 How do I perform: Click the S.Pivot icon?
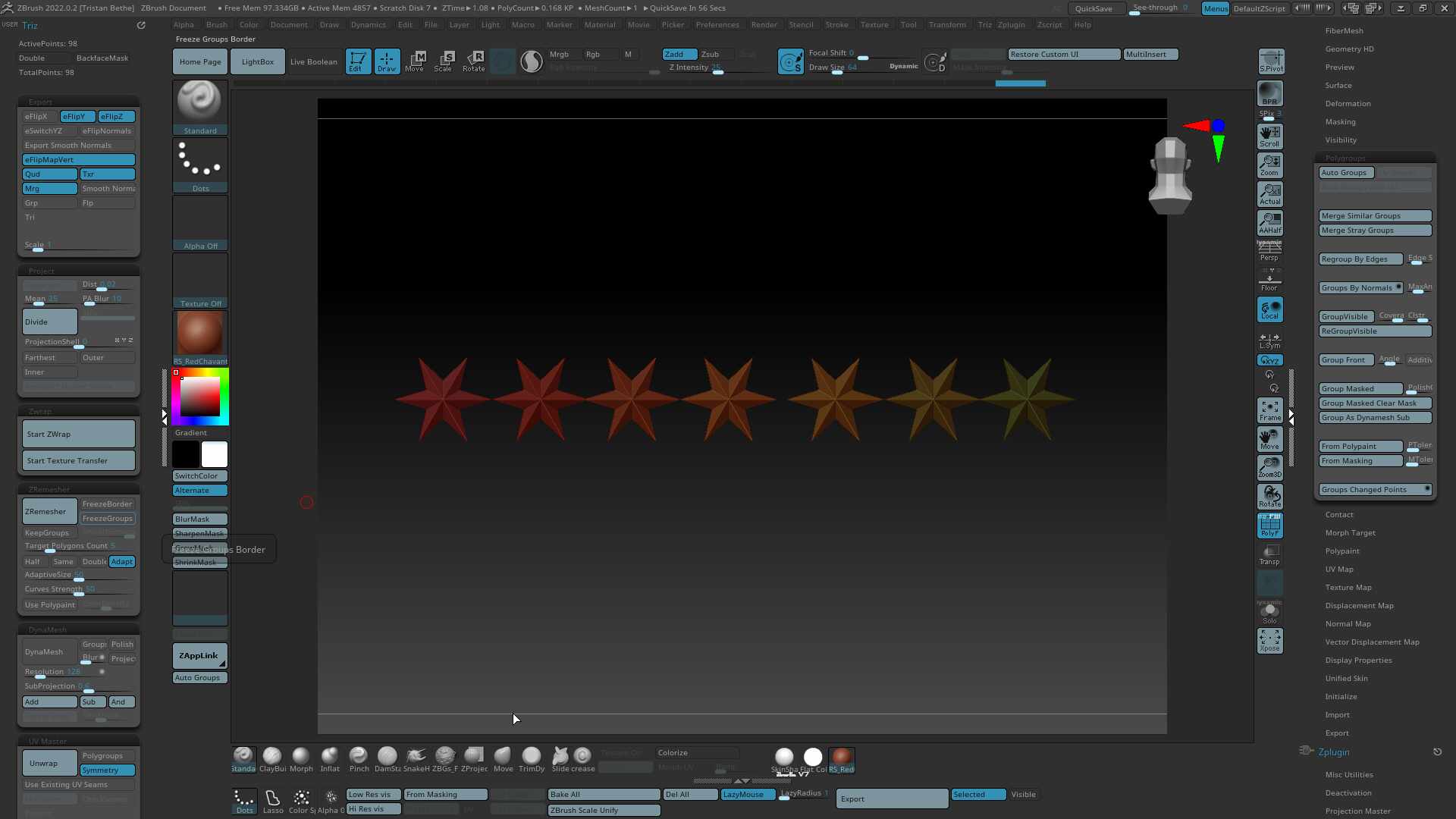[1271, 61]
